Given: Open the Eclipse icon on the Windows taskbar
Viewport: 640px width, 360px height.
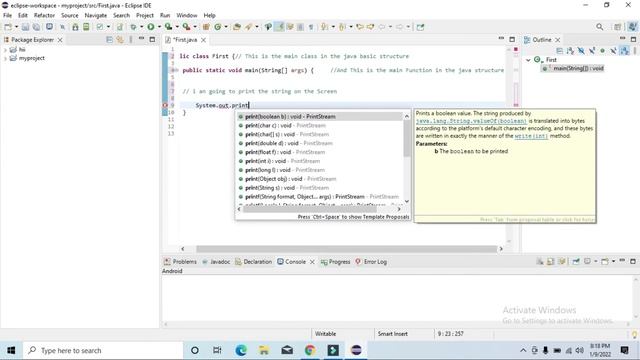Looking at the screenshot, I should (x=356, y=350).
